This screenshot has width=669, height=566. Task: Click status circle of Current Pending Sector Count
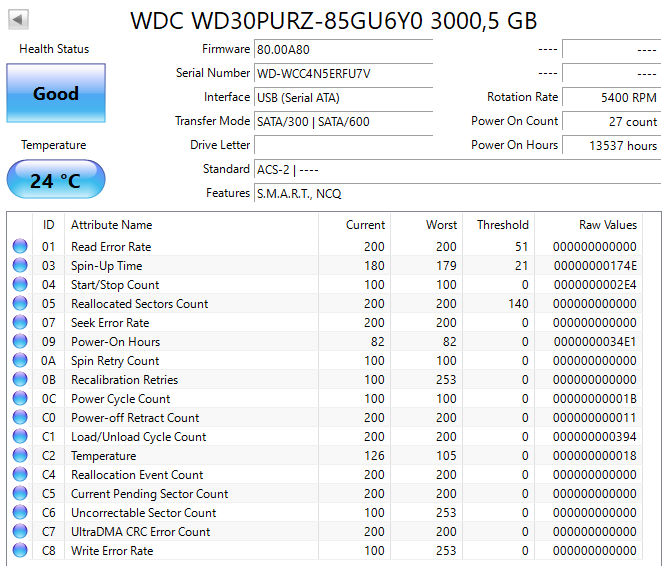coord(20,493)
